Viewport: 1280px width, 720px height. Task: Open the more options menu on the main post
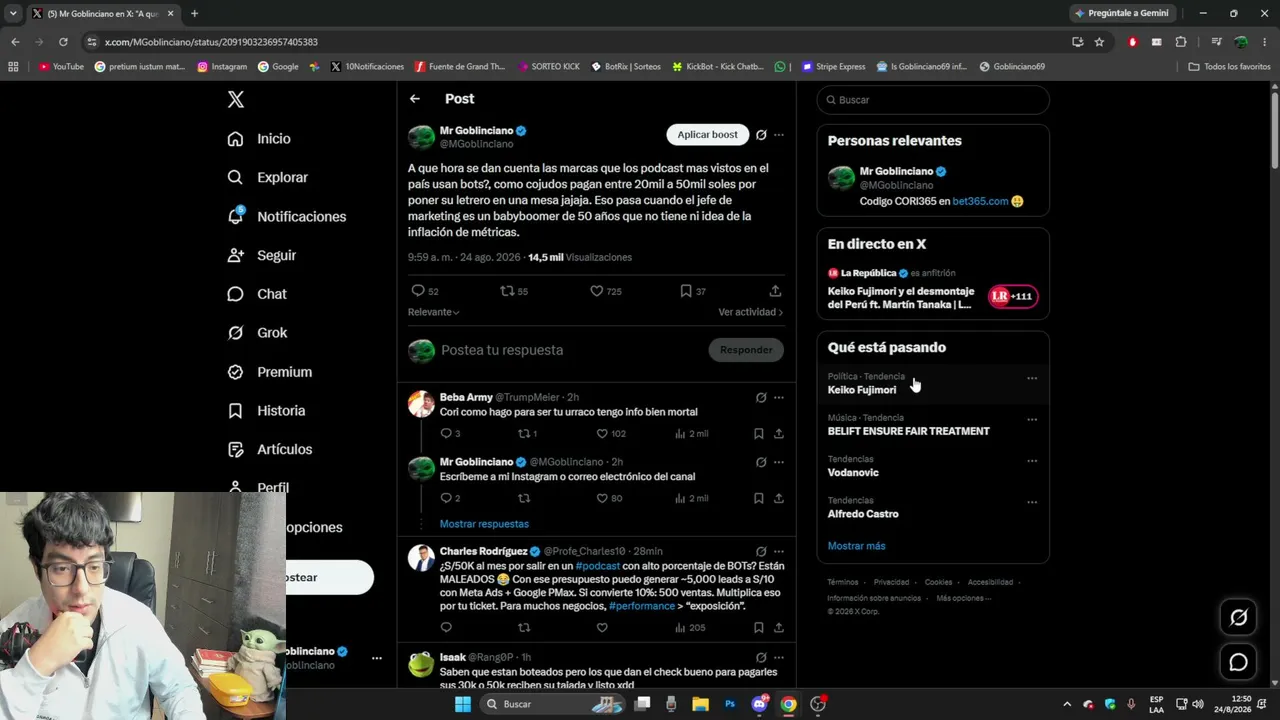(x=779, y=135)
